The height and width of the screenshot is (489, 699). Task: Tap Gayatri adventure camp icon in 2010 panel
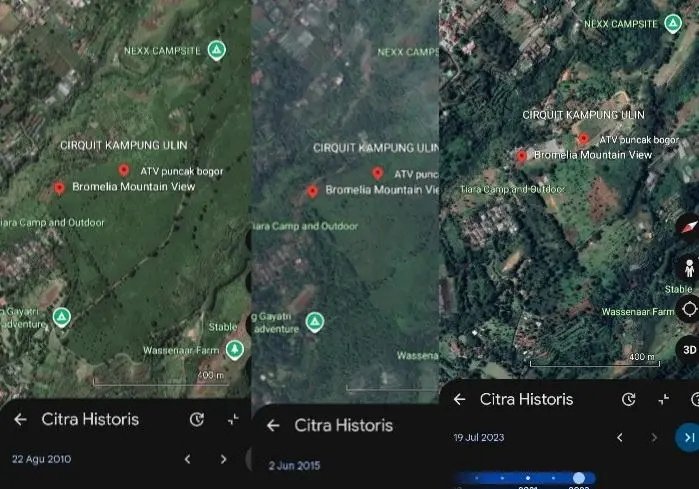[62, 317]
